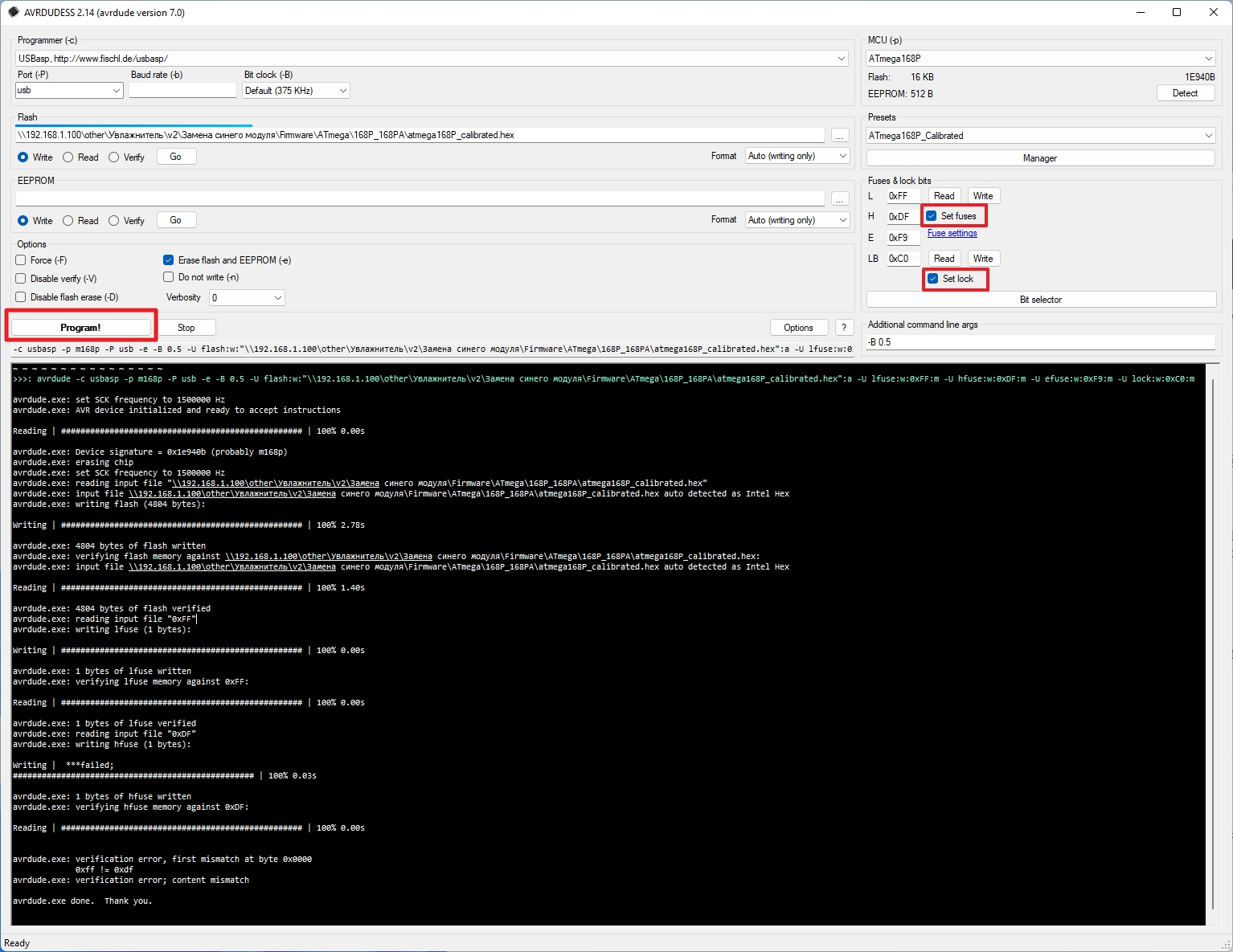The height and width of the screenshot is (952, 1233).
Task: Click the E fuse value field
Action: [903, 238]
